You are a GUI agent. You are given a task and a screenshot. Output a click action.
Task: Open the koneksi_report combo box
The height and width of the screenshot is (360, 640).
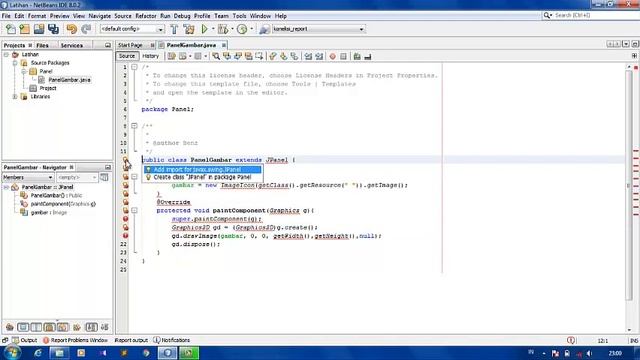click(318, 29)
